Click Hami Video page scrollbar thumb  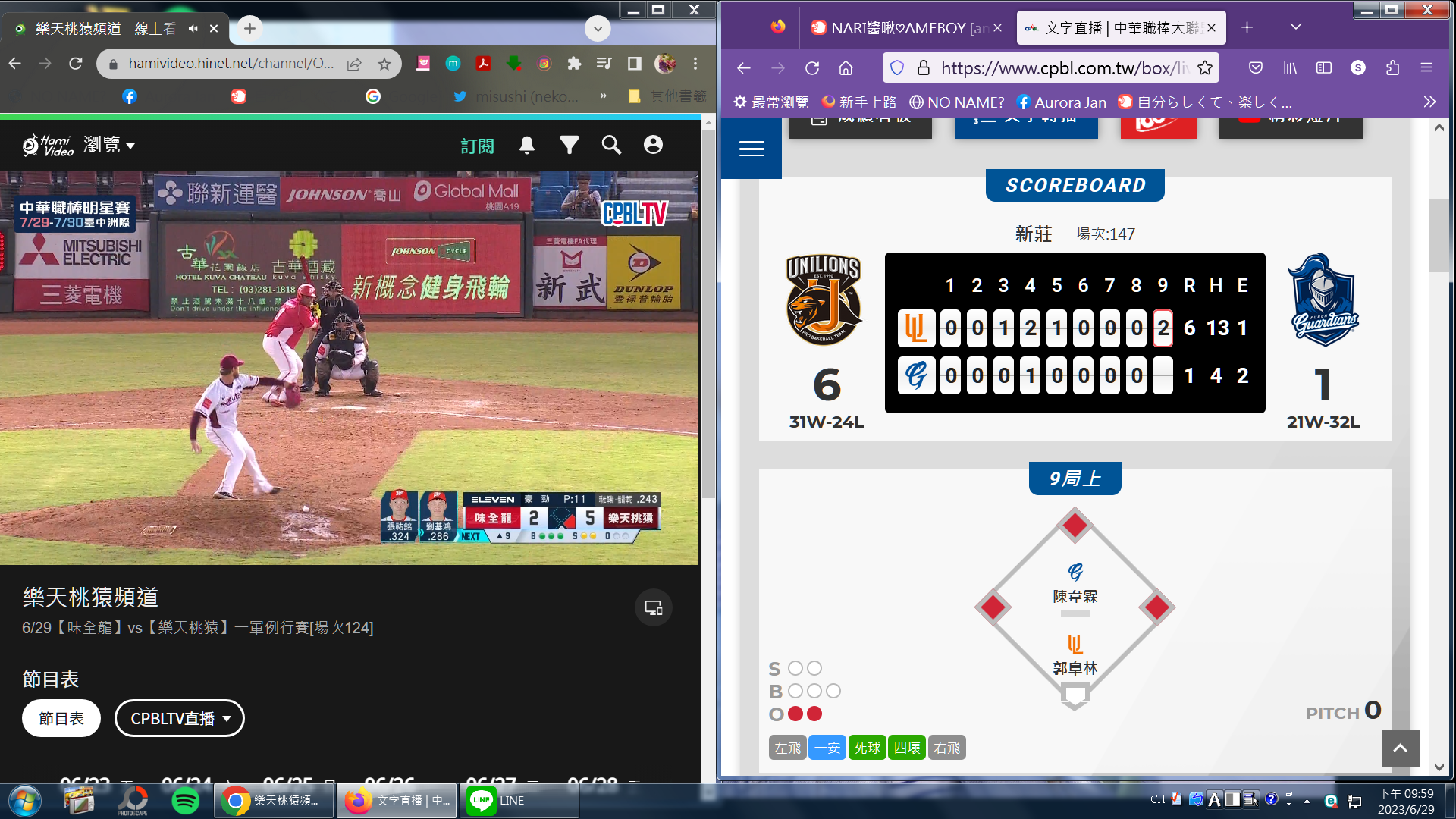708,314
